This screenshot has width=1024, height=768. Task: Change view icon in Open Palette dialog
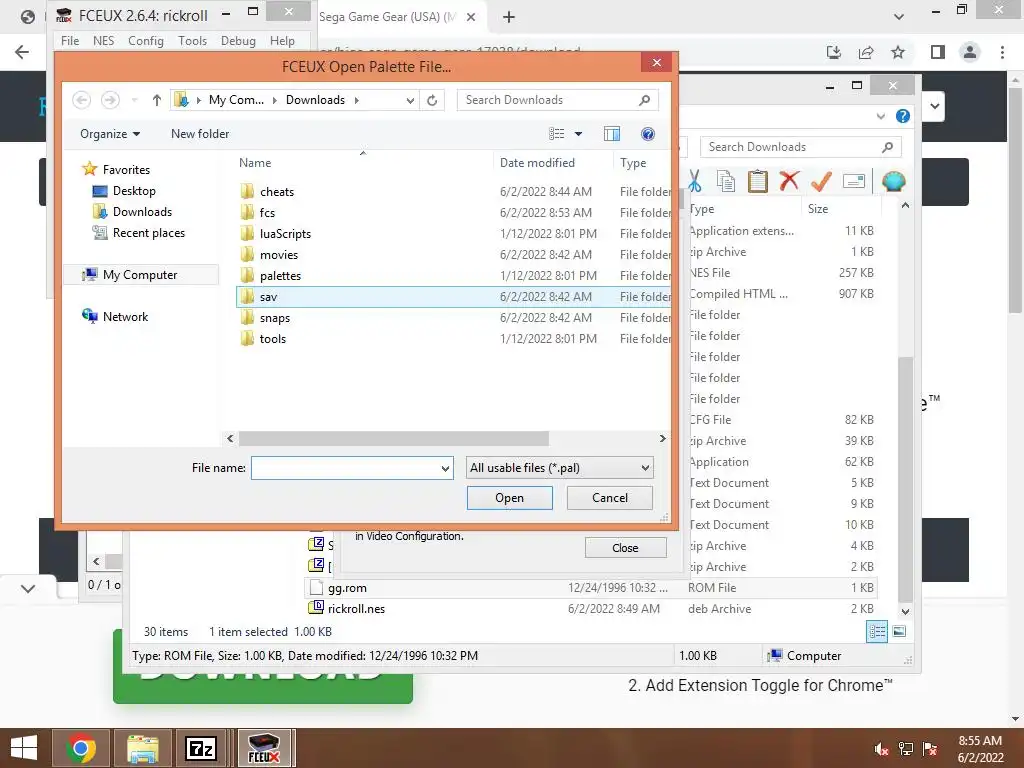[x=556, y=134]
